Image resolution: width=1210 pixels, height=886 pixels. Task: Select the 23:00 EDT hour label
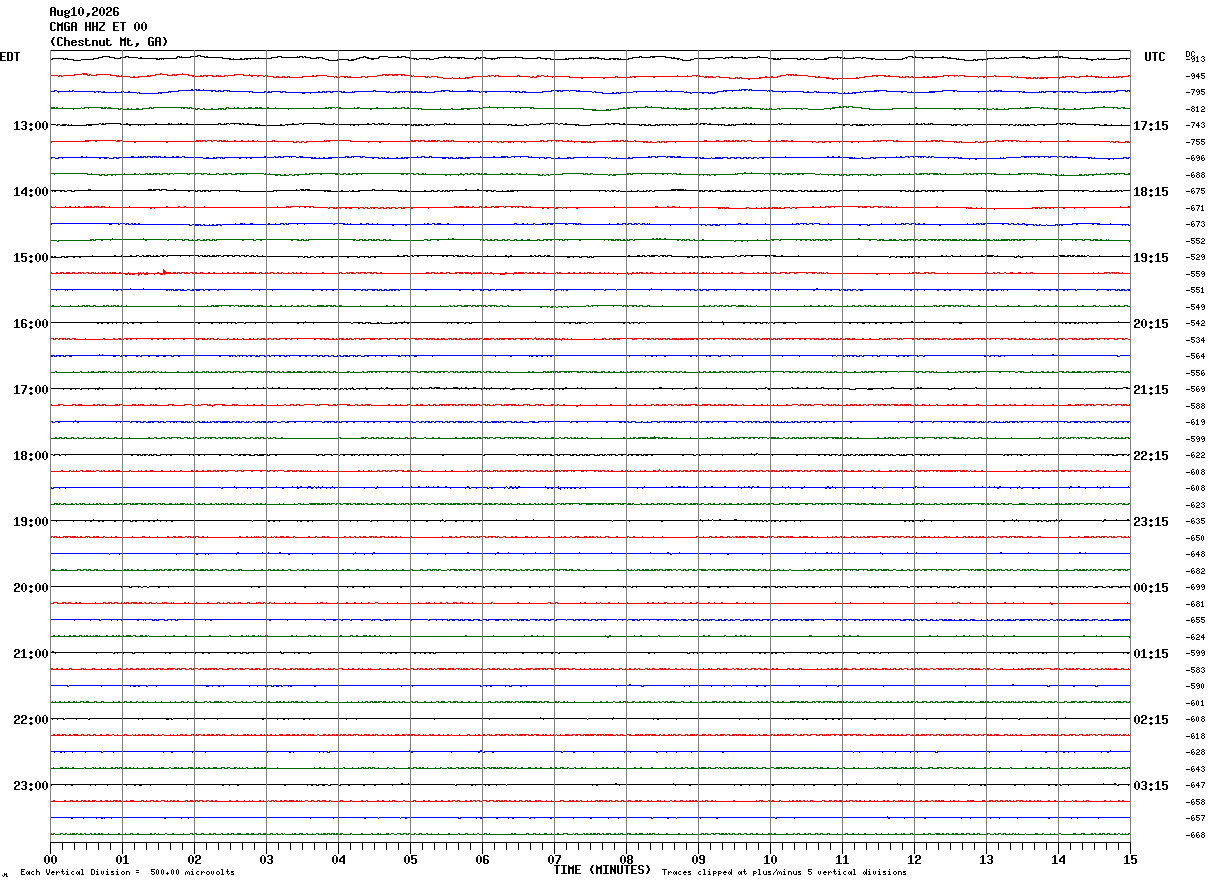click(30, 786)
